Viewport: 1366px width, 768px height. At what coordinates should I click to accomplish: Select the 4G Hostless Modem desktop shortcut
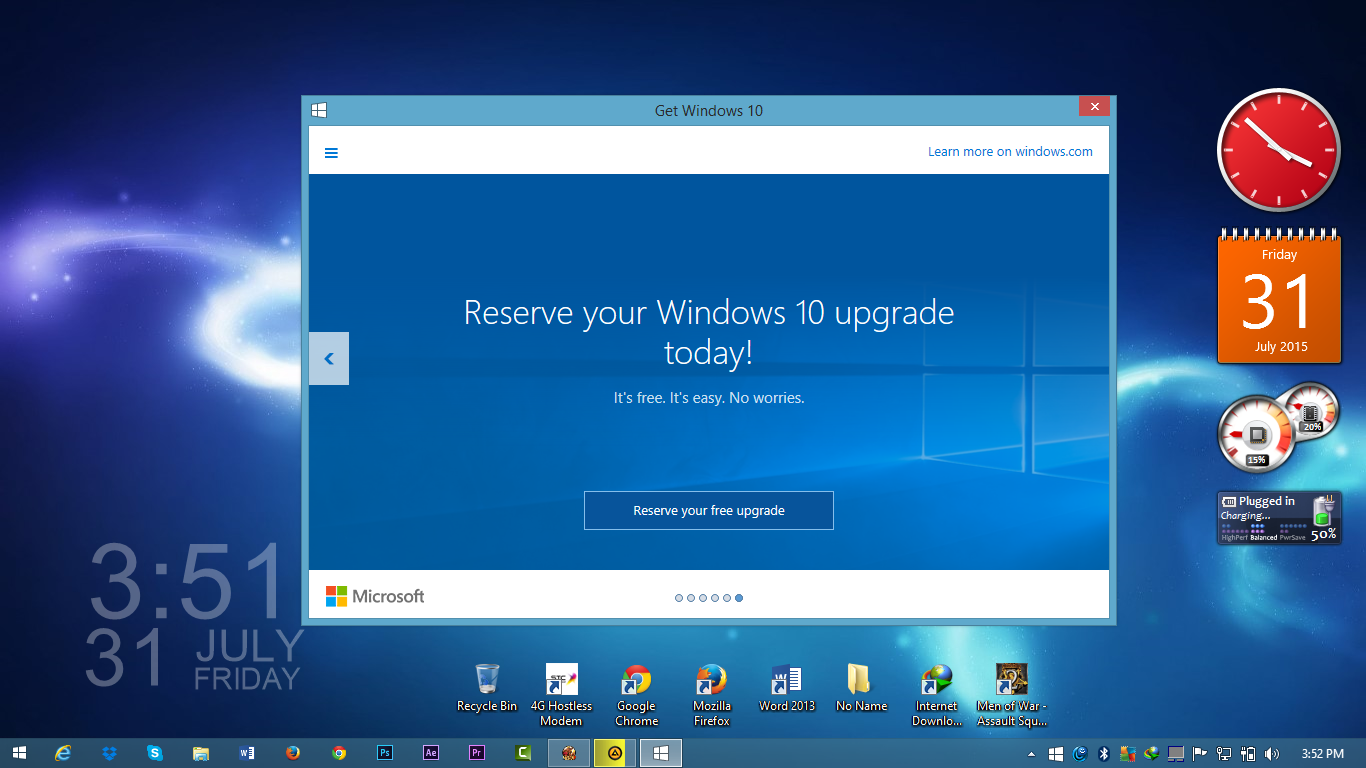click(561, 695)
